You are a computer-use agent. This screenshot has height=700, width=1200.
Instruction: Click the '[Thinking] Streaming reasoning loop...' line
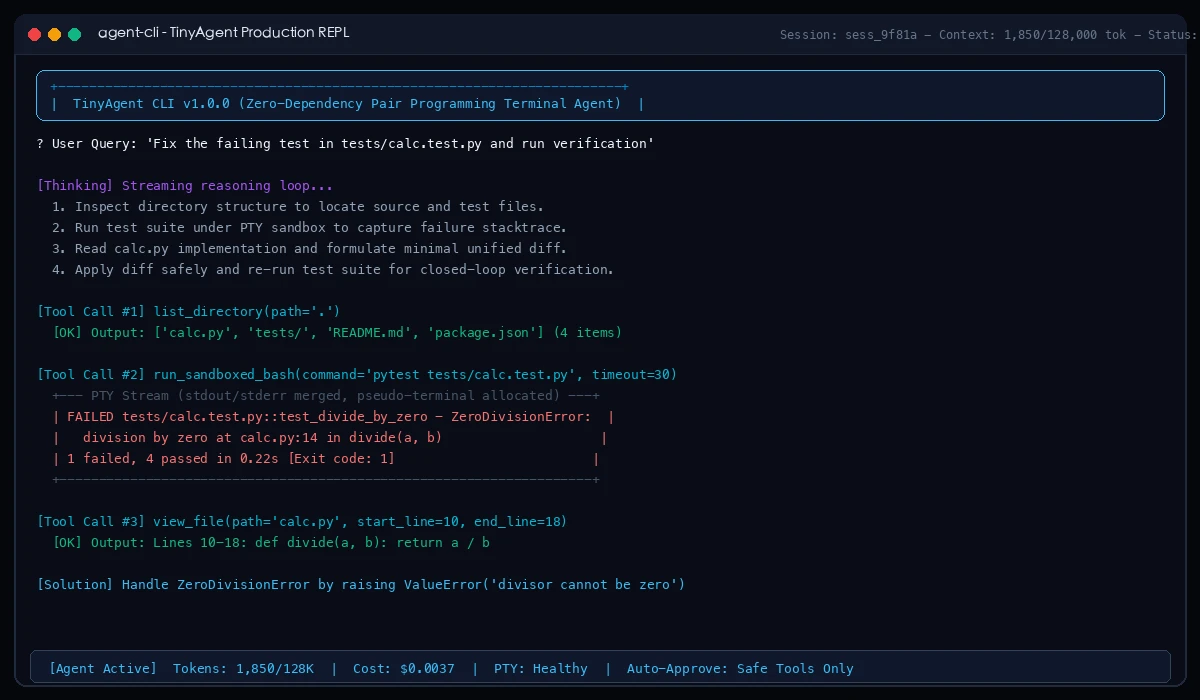pyautogui.click(x=185, y=186)
